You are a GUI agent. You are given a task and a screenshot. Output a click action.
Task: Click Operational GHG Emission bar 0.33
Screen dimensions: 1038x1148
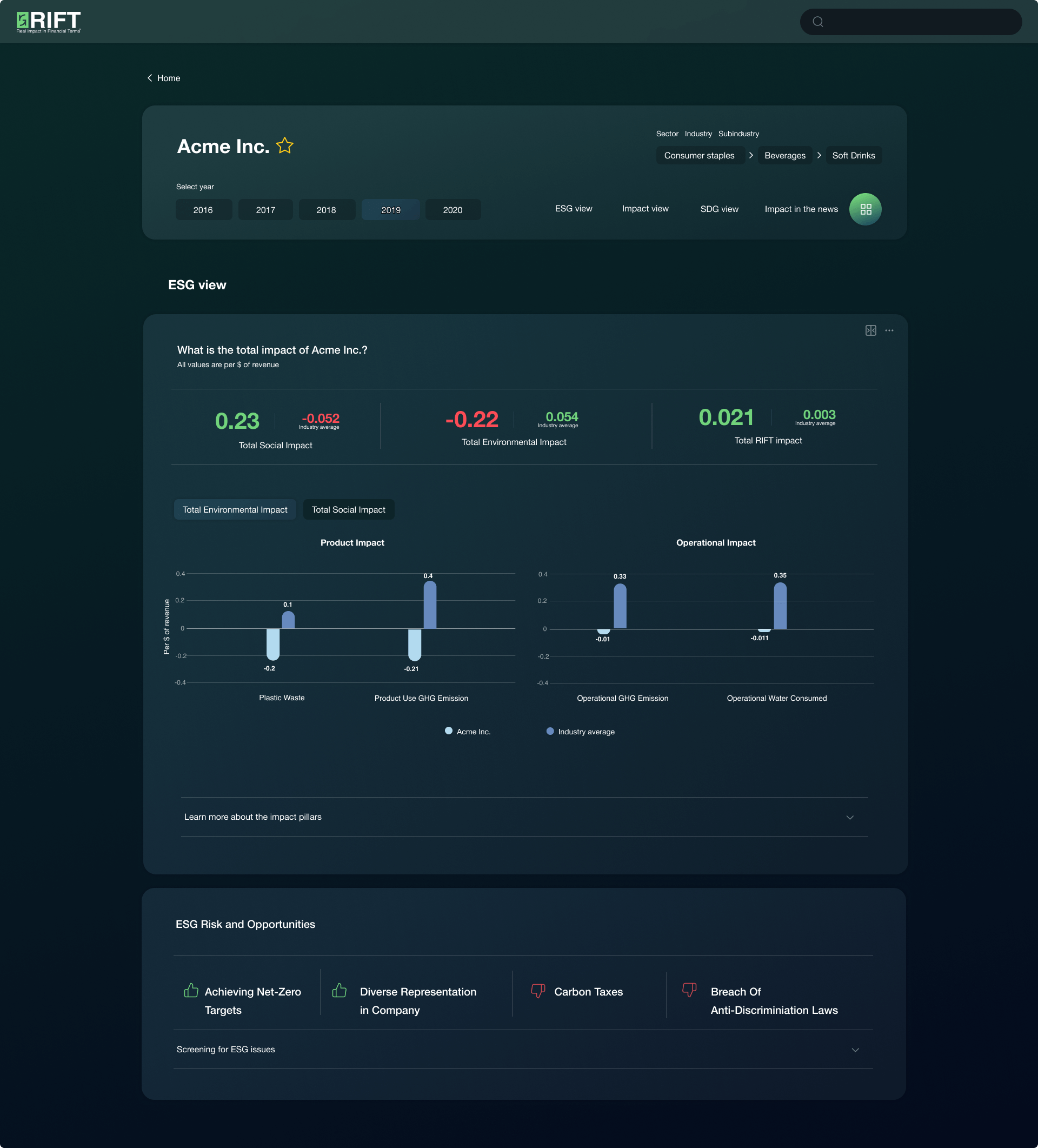click(x=620, y=606)
